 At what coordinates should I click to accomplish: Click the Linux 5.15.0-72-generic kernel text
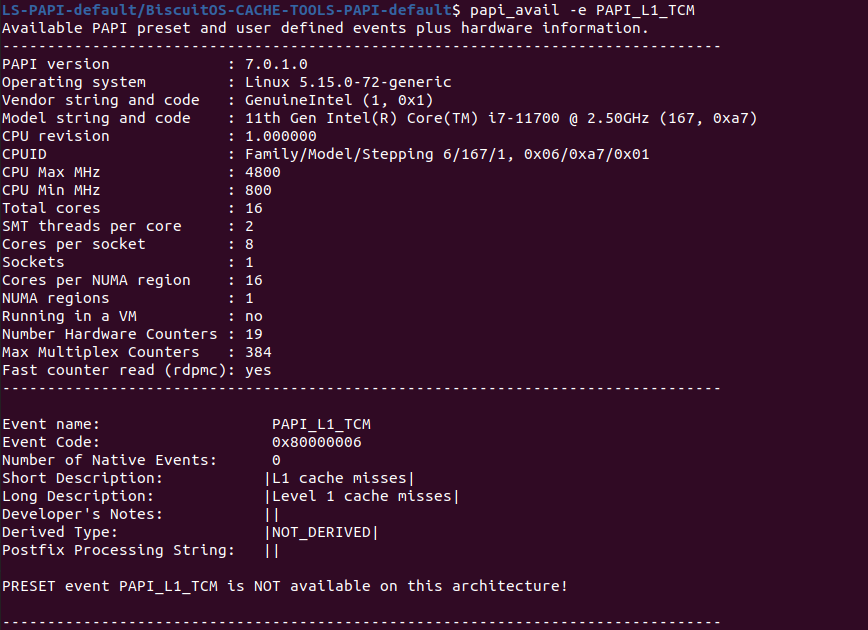(x=348, y=82)
